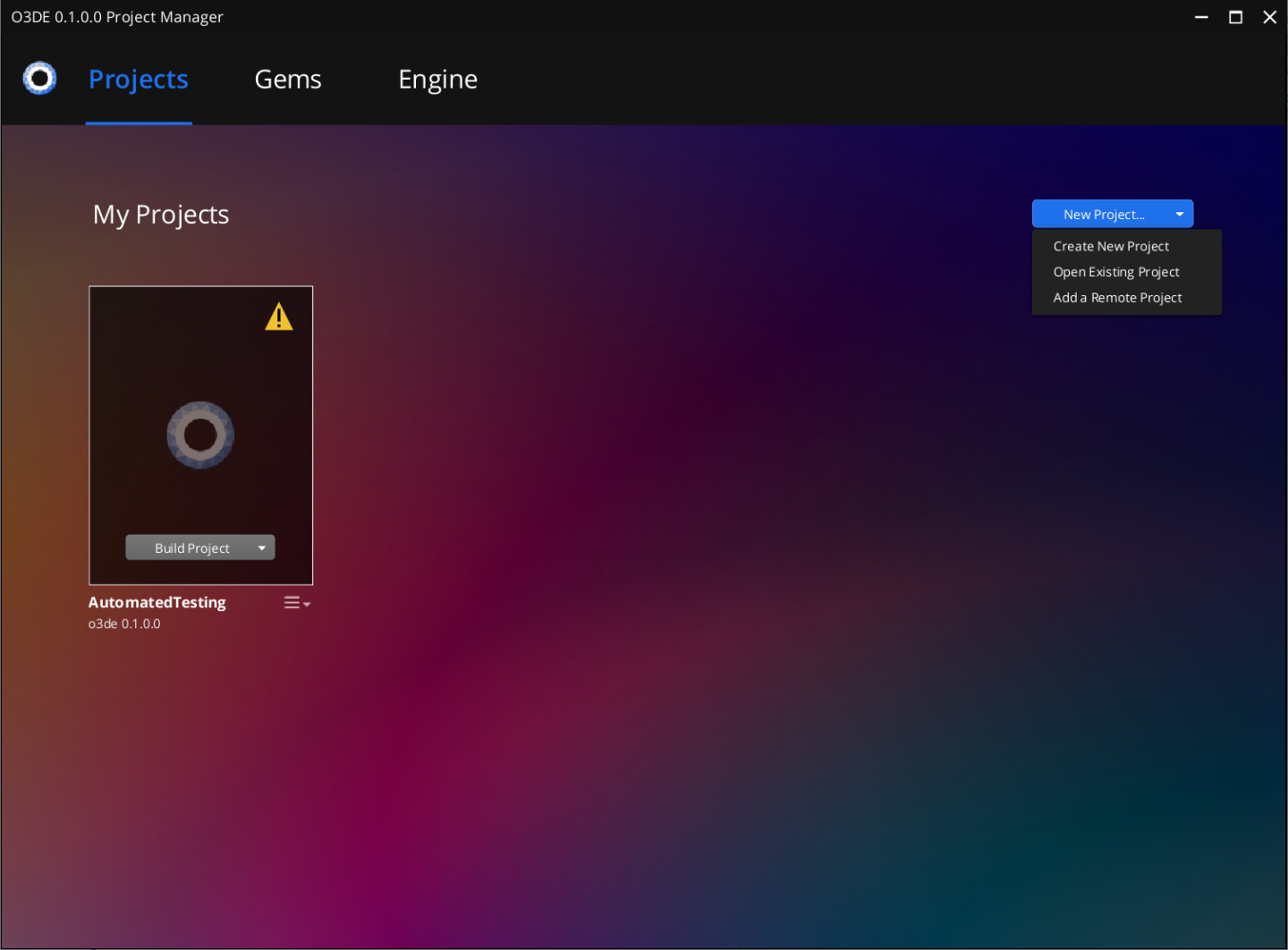Expand the Build Project dropdown arrow

(x=262, y=547)
